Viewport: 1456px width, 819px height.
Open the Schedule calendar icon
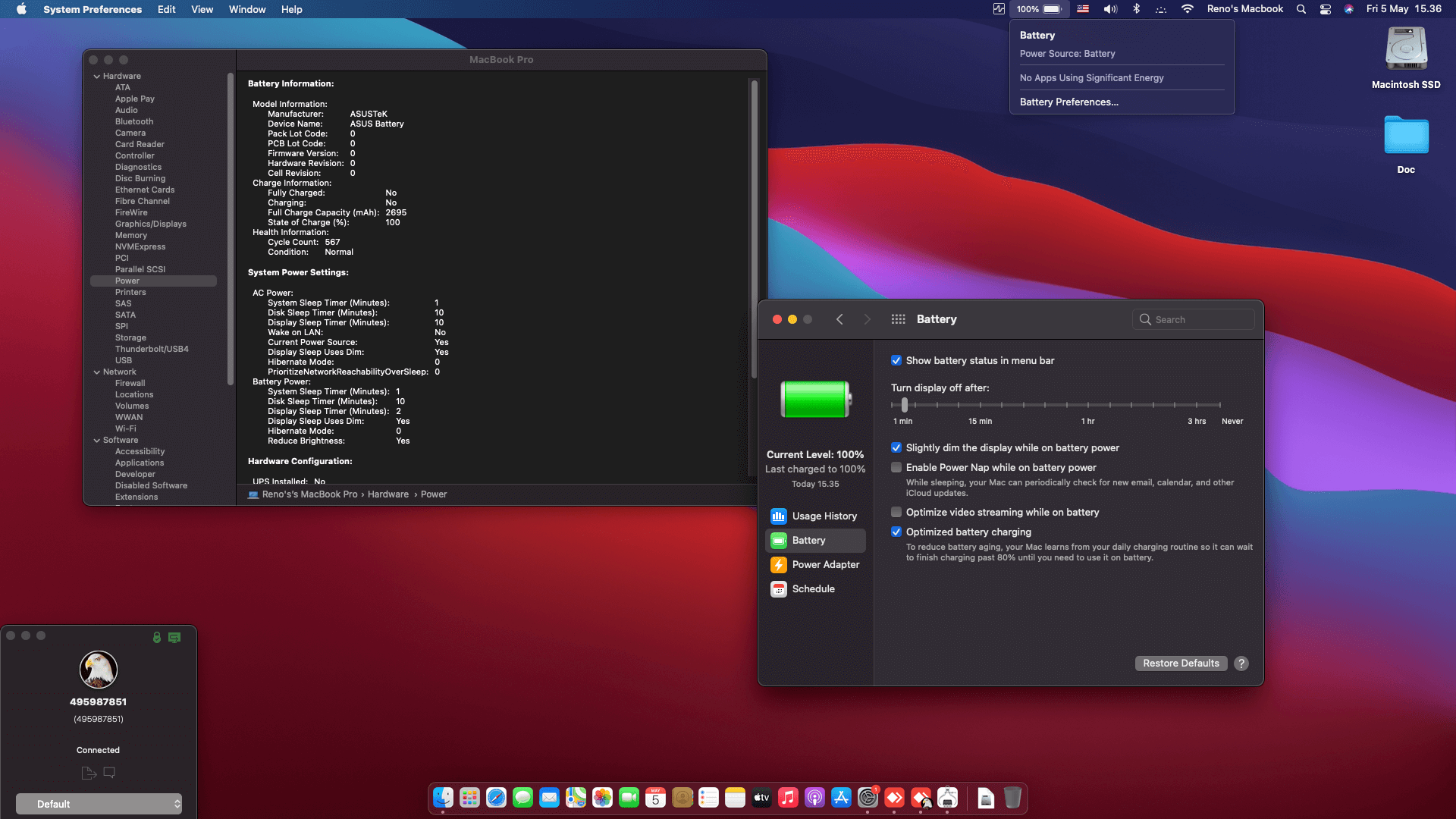[779, 589]
